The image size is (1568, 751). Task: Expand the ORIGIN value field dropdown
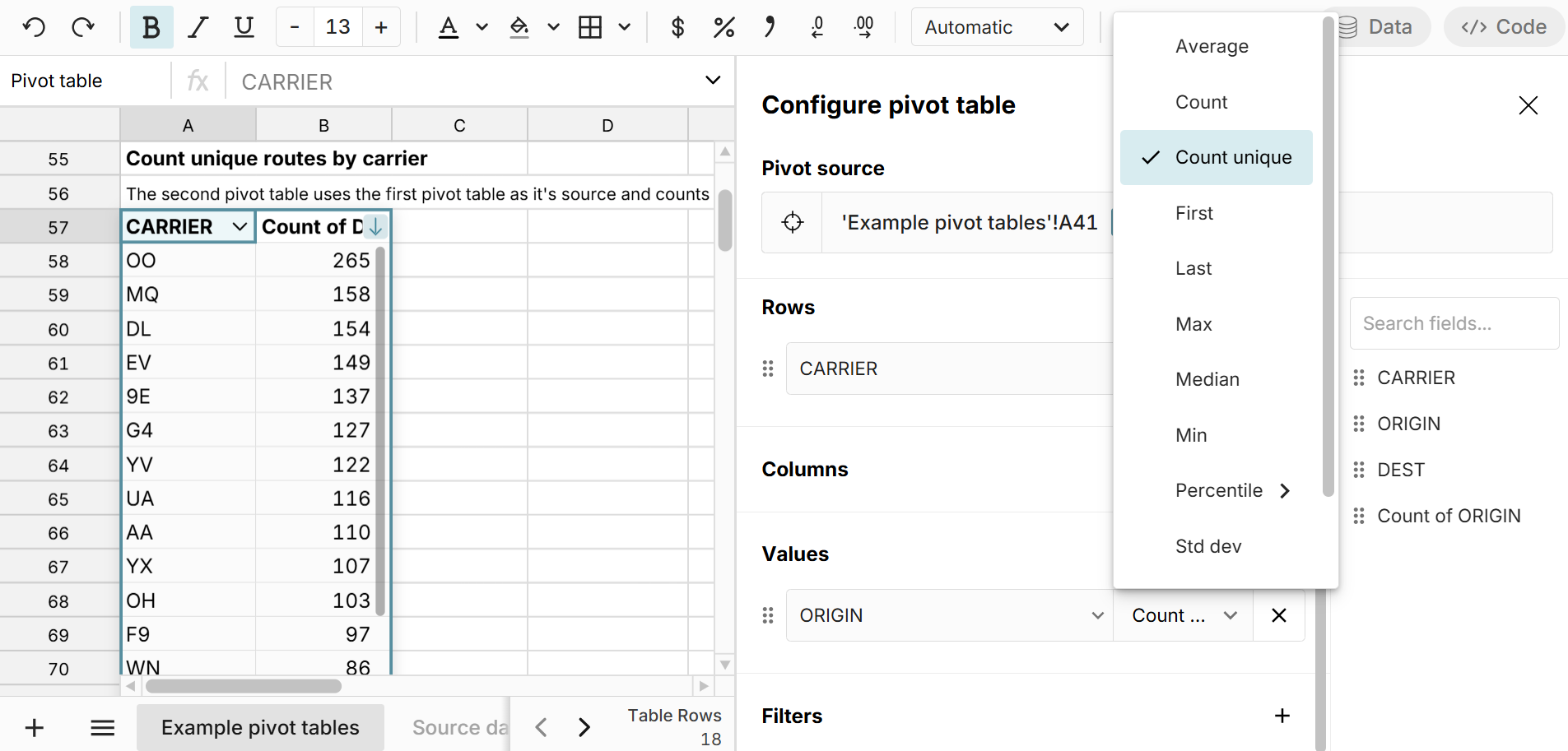(x=1097, y=615)
